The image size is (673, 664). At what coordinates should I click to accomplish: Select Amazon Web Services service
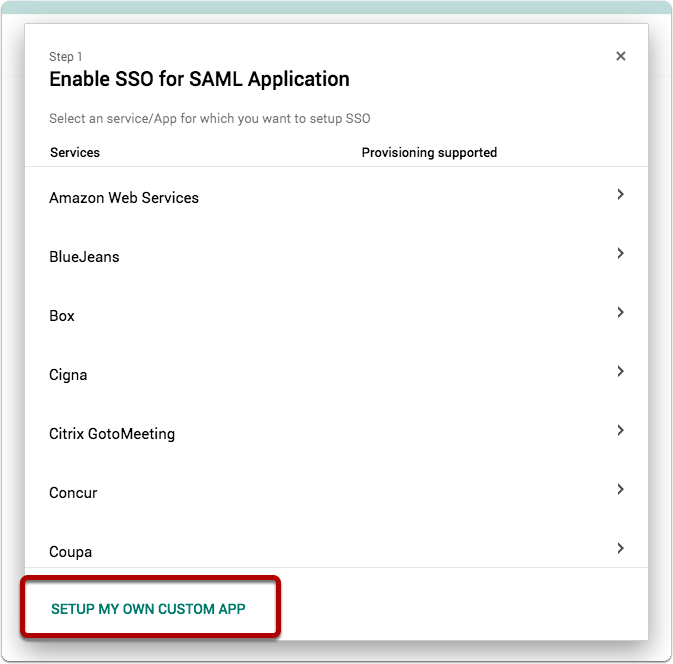[124, 198]
